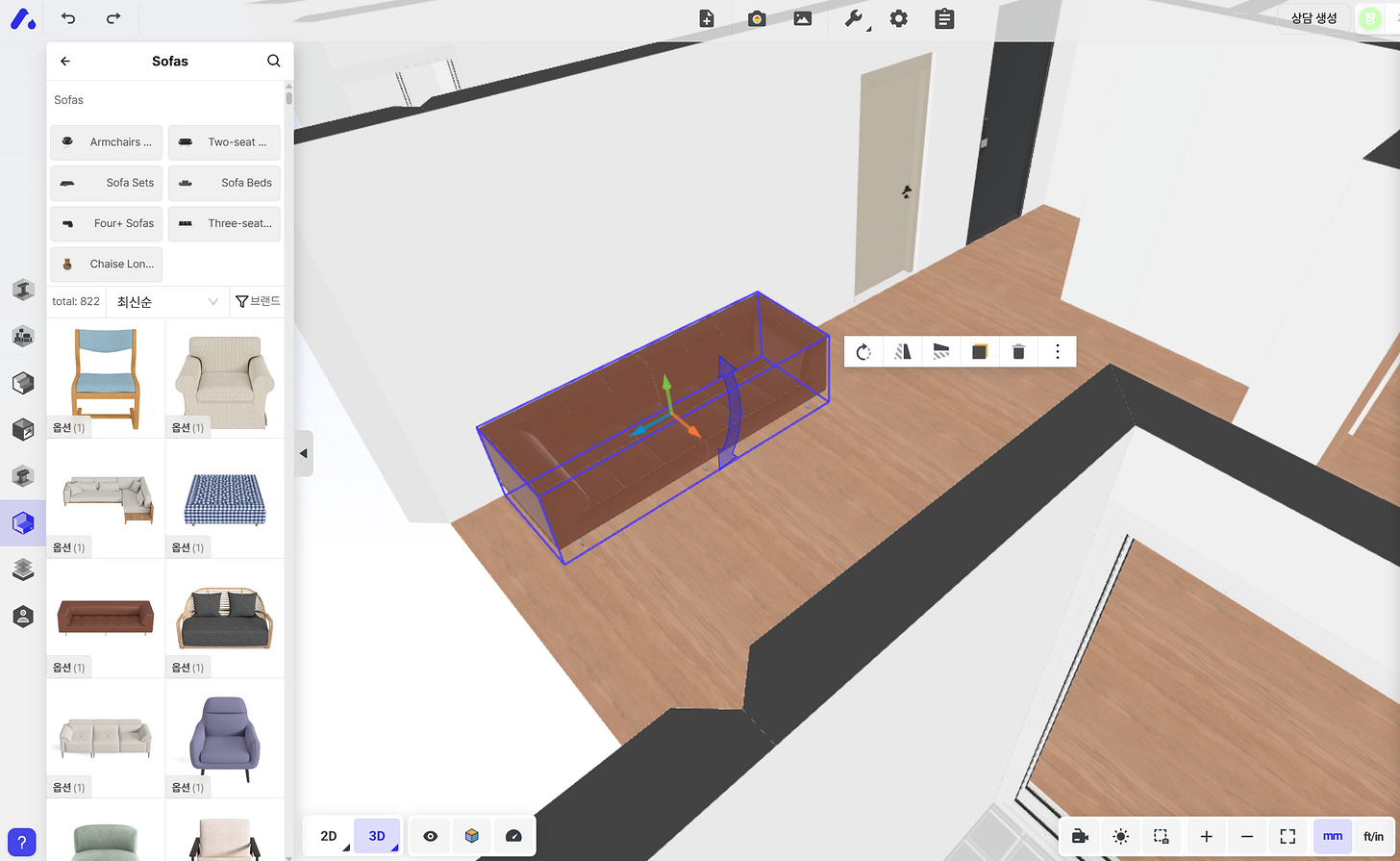Open the layers stack sidebar icon
This screenshot has height=861, width=1400.
(23, 570)
